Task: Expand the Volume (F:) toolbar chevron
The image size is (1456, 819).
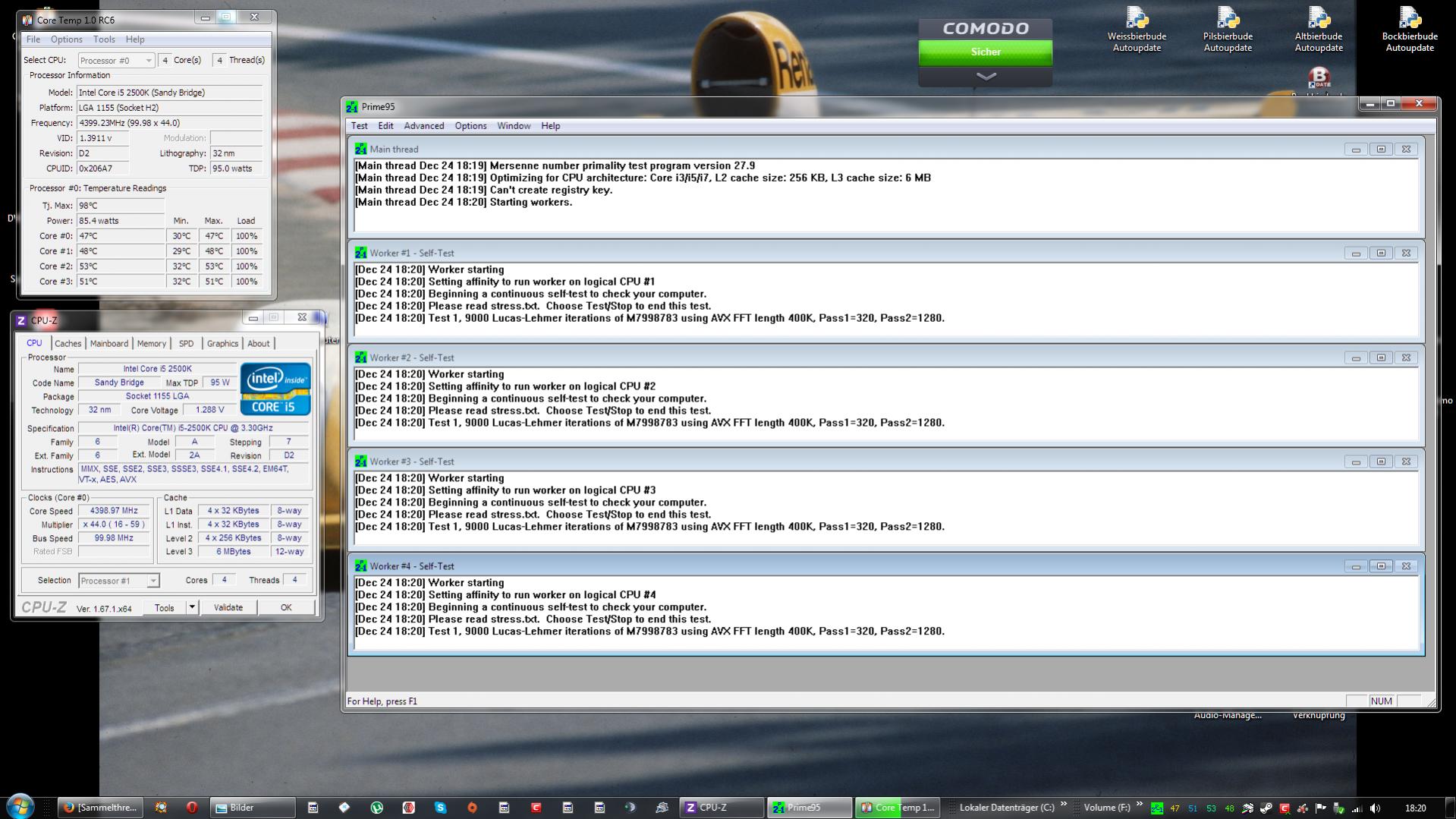Action: pos(1140,805)
